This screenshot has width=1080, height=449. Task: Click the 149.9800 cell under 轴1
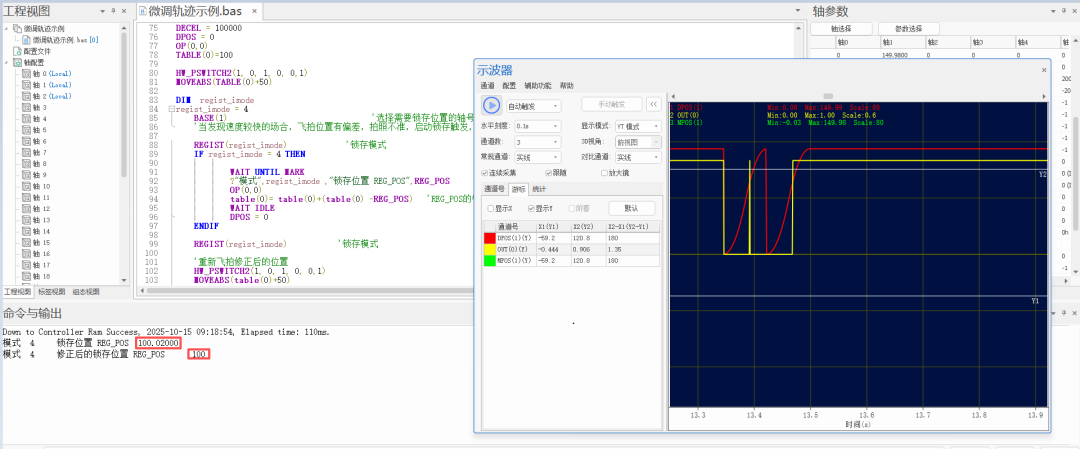click(901, 55)
